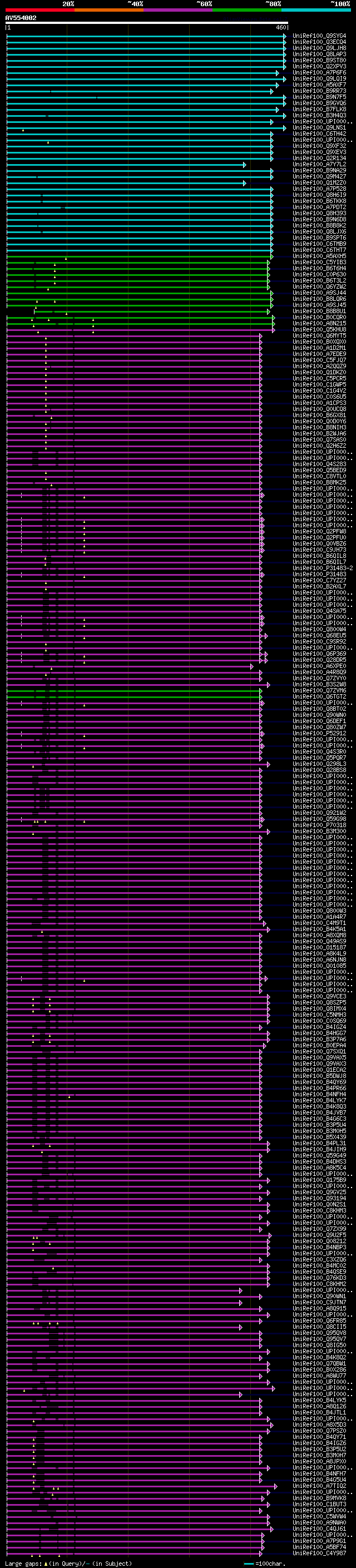Select the hit label UniRef100_P31483-2
Viewport: 356px width, 1568px height.
click(323, 568)
